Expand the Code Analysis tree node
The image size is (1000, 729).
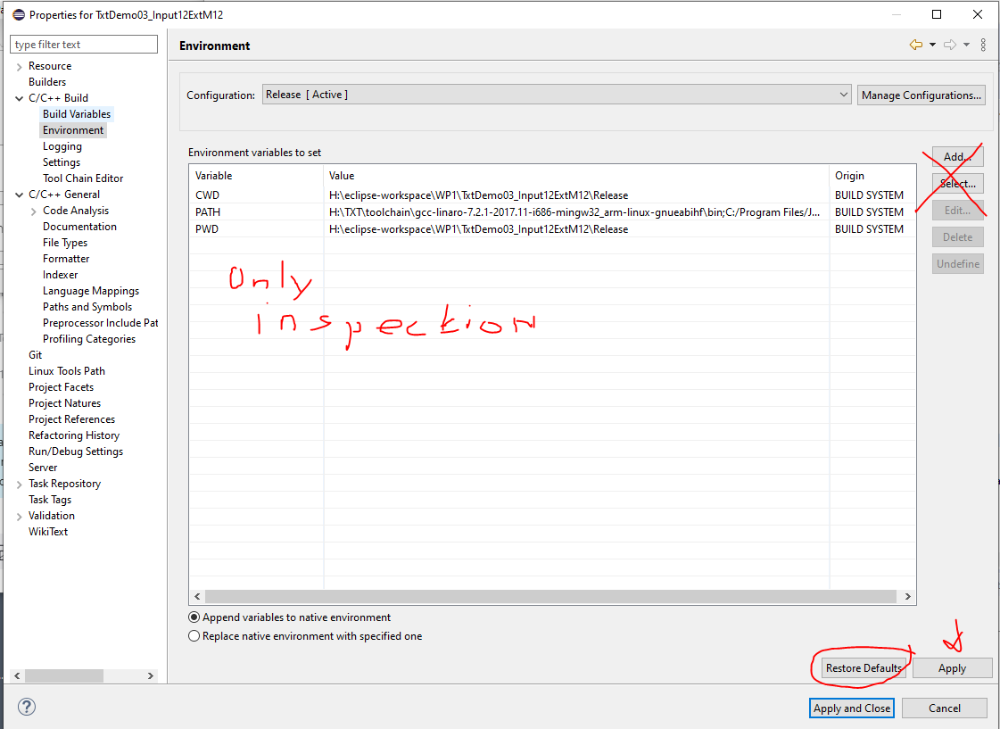[33, 211]
